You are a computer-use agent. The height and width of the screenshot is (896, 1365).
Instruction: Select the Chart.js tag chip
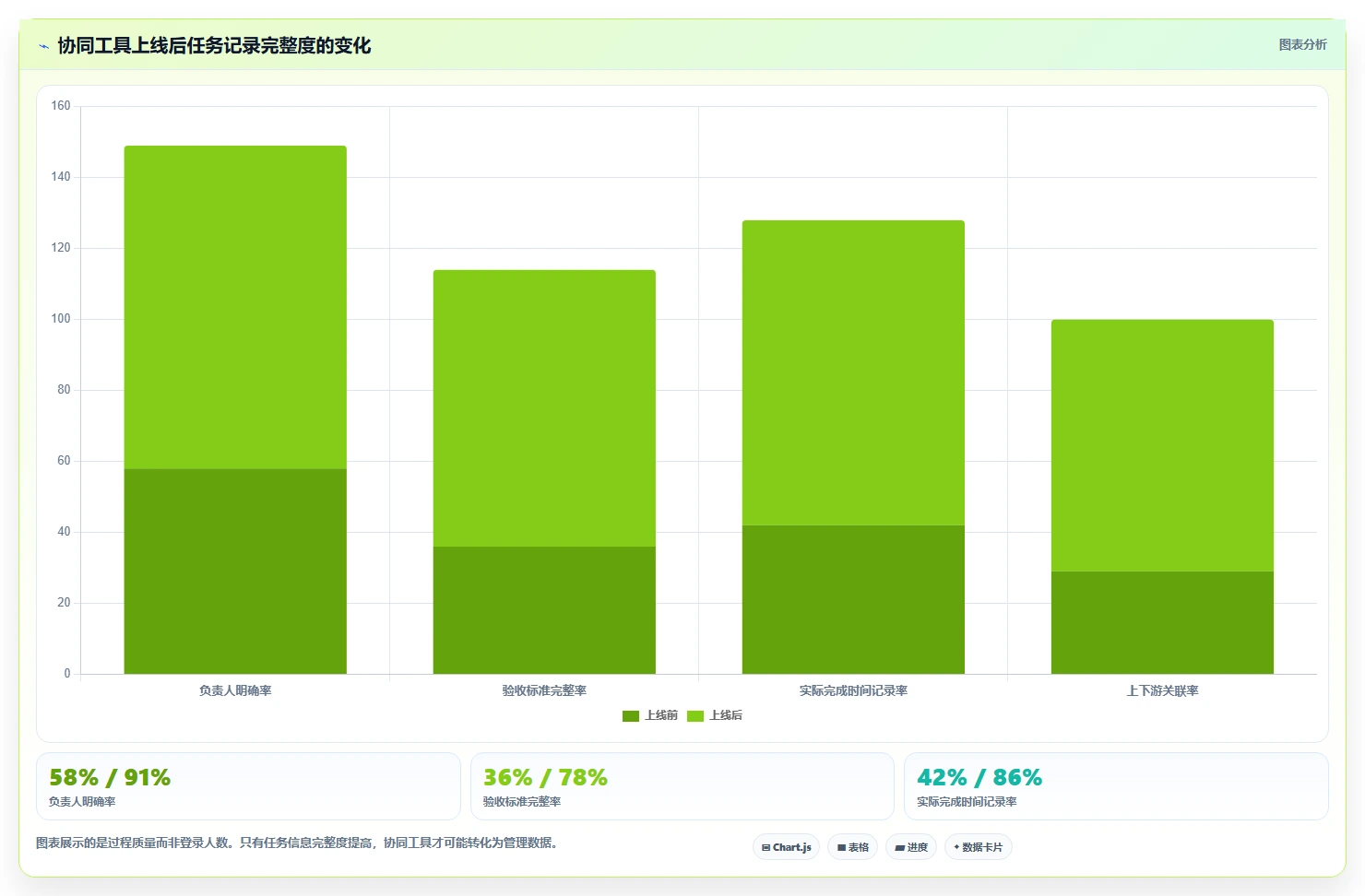coord(786,847)
